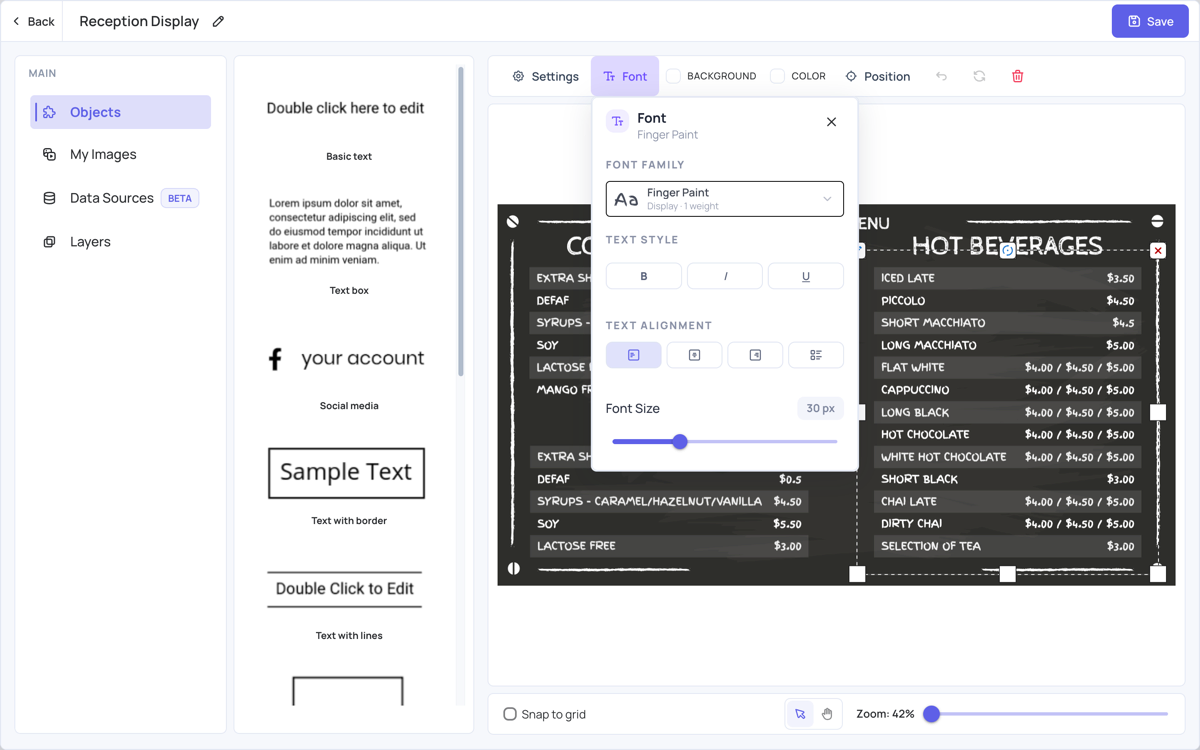Add the 'Double click here to edit' basic text

(x=346, y=108)
